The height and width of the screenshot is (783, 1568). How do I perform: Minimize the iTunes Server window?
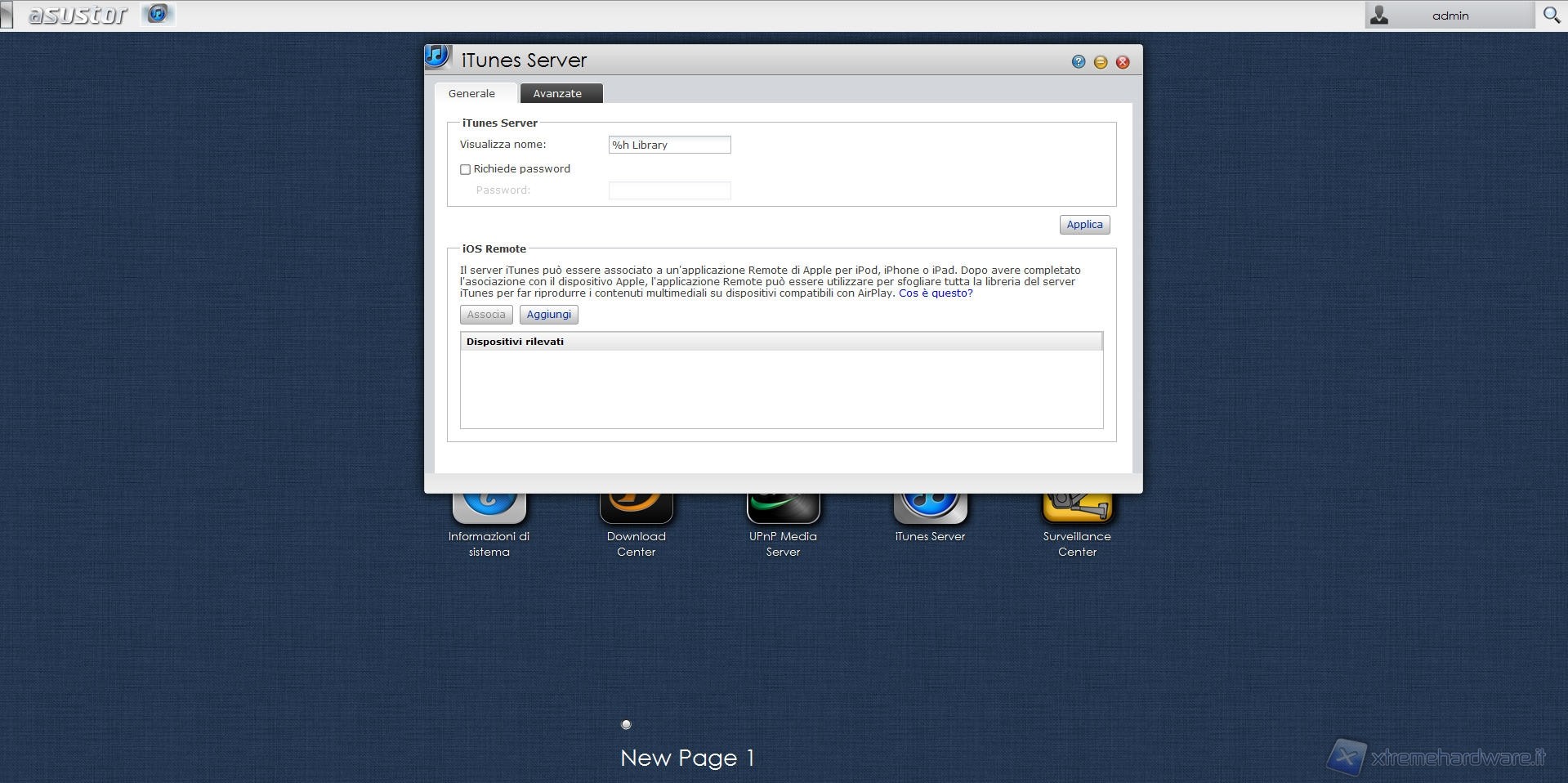click(x=1101, y=62)
